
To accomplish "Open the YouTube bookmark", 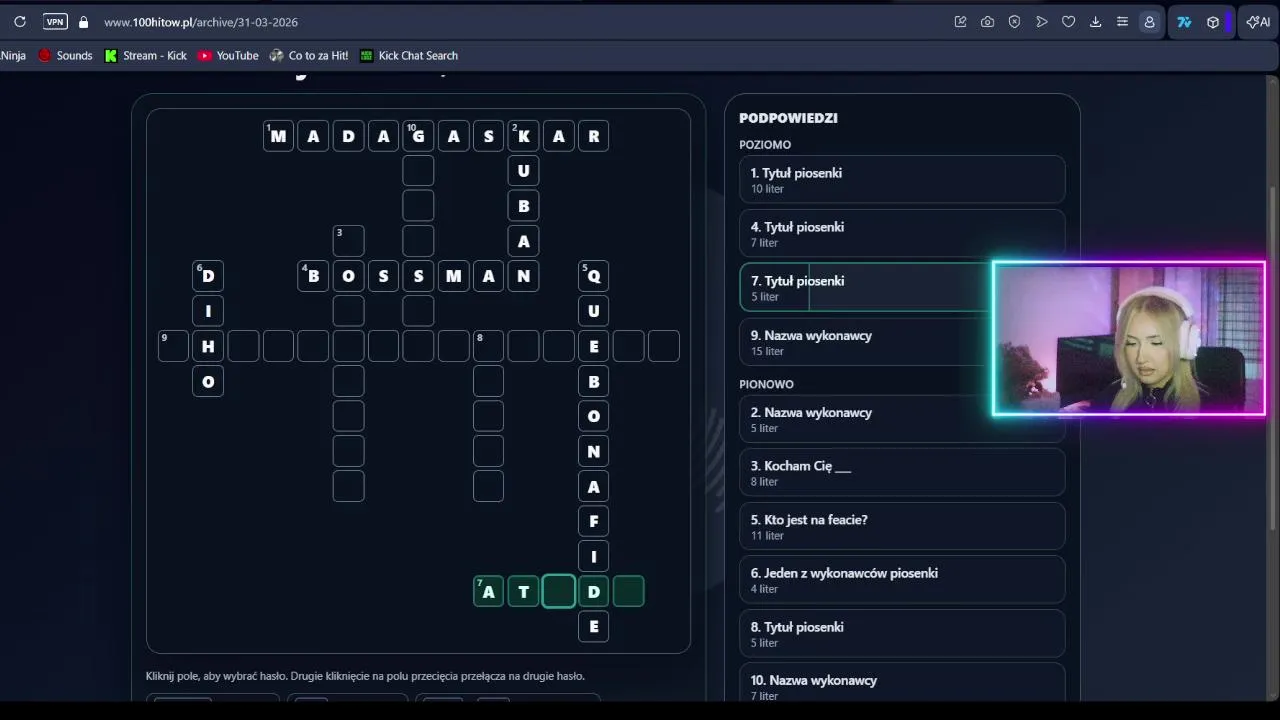I will (228, 56).
